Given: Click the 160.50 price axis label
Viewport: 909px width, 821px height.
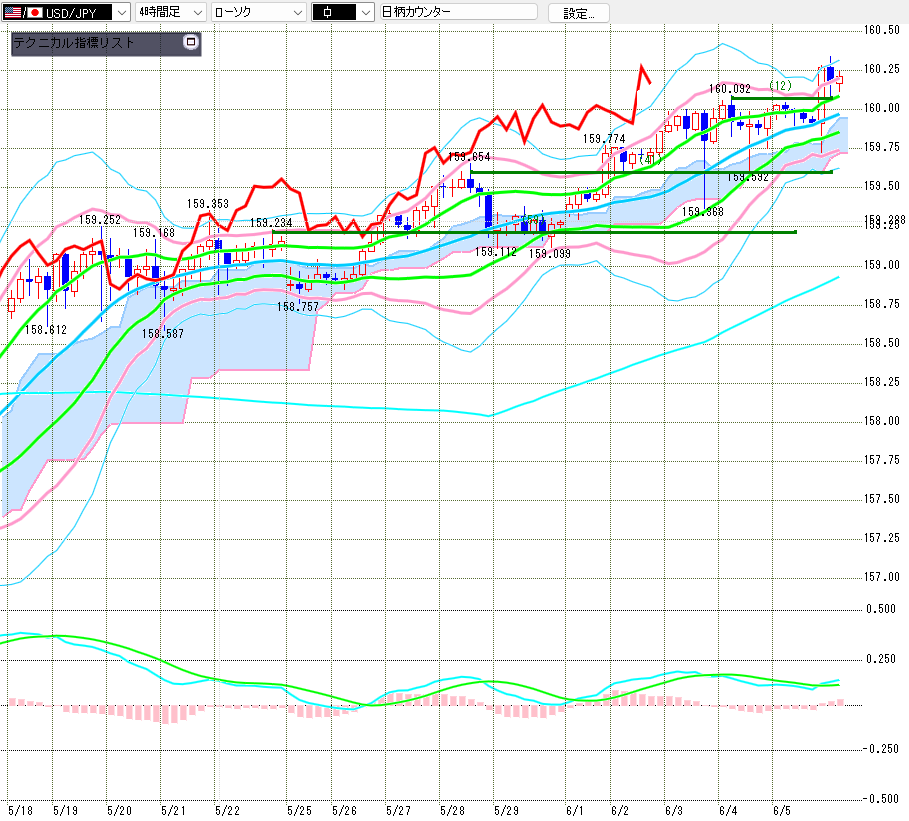Looking at the screenshot, I should pyautogui.click(x=882, y=30).
